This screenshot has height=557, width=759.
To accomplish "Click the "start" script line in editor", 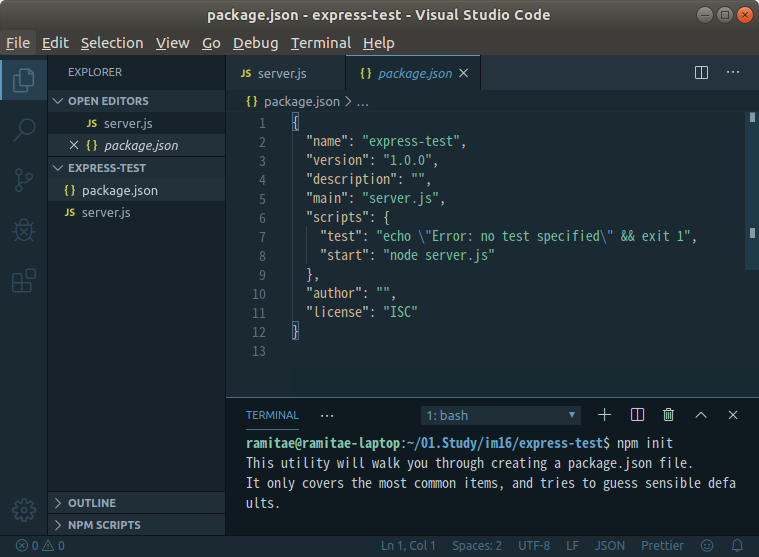I will click(x=407, y=256).
